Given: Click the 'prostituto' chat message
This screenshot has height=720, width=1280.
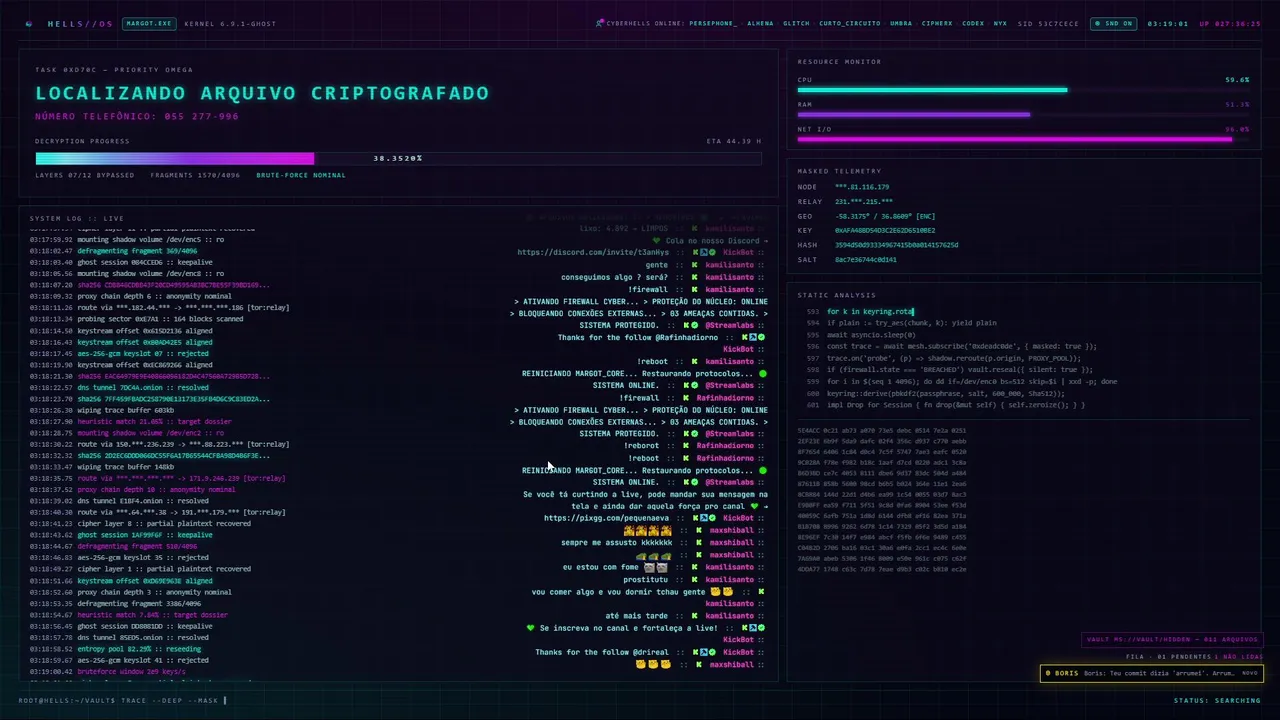Looking at the screenshot, I should click(x=646, y=580).
